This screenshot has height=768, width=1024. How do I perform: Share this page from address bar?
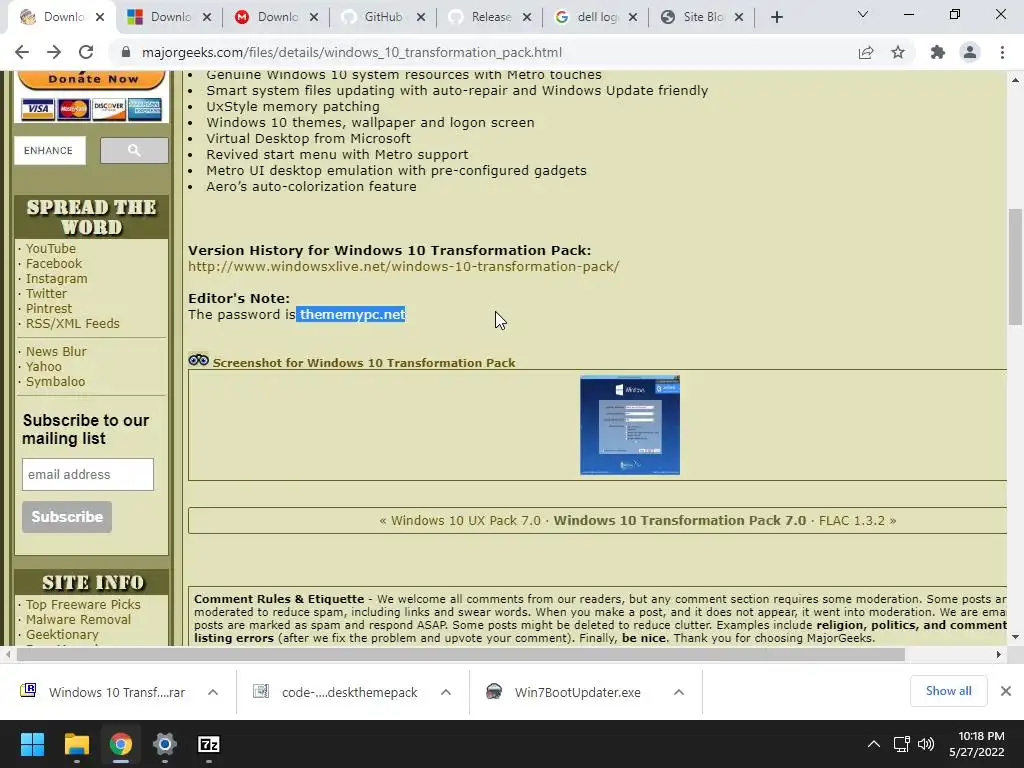(866, 52)
